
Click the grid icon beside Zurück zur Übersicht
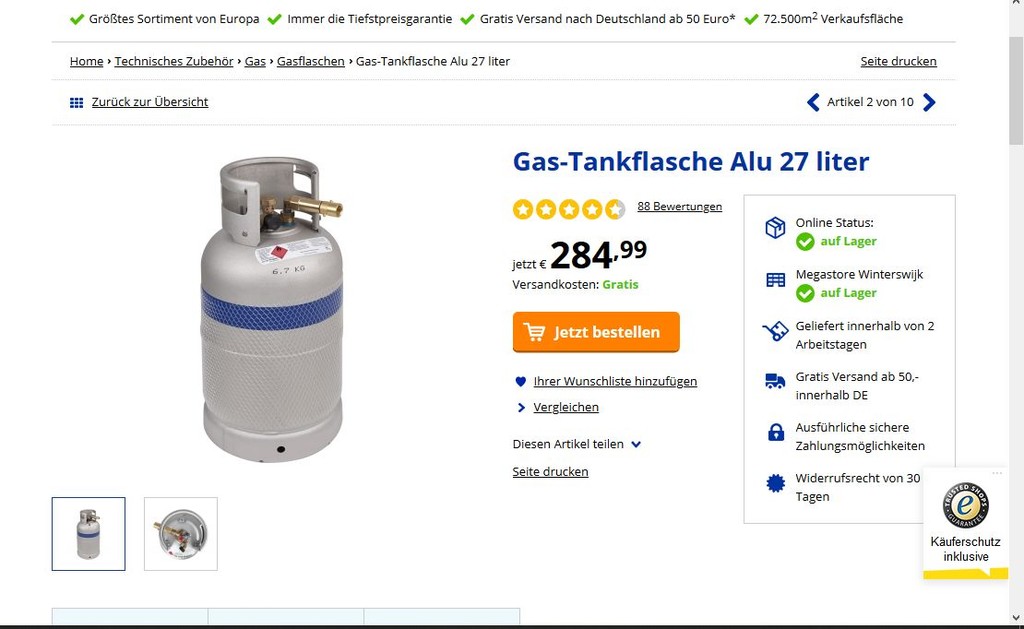[76, 103]
